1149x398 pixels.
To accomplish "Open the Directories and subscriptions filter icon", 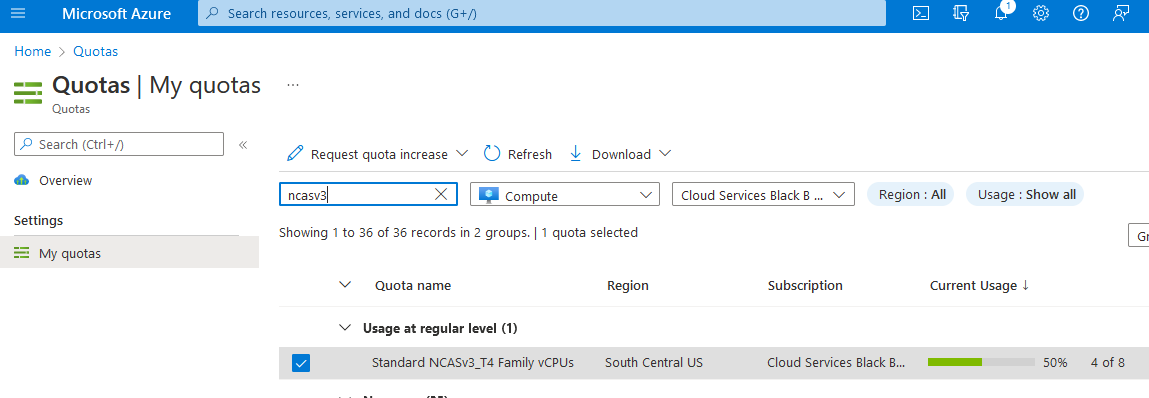I will pyautogui.click(x=961, y=13).
